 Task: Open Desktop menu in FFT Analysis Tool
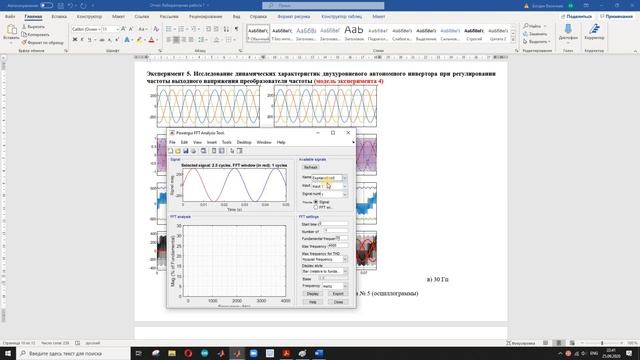[244, 142]
